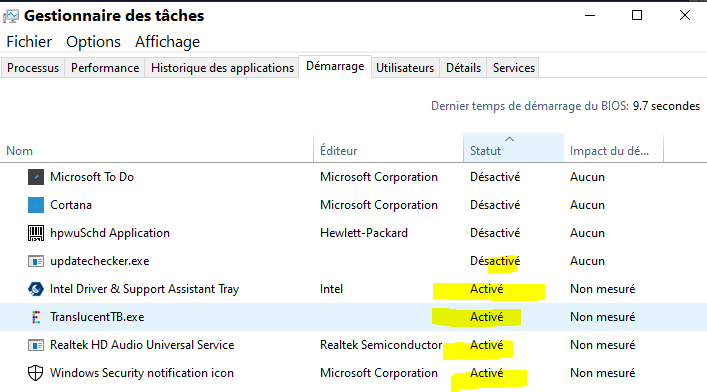Minimize the Gestionnaire des tâches window

point(590,15)
